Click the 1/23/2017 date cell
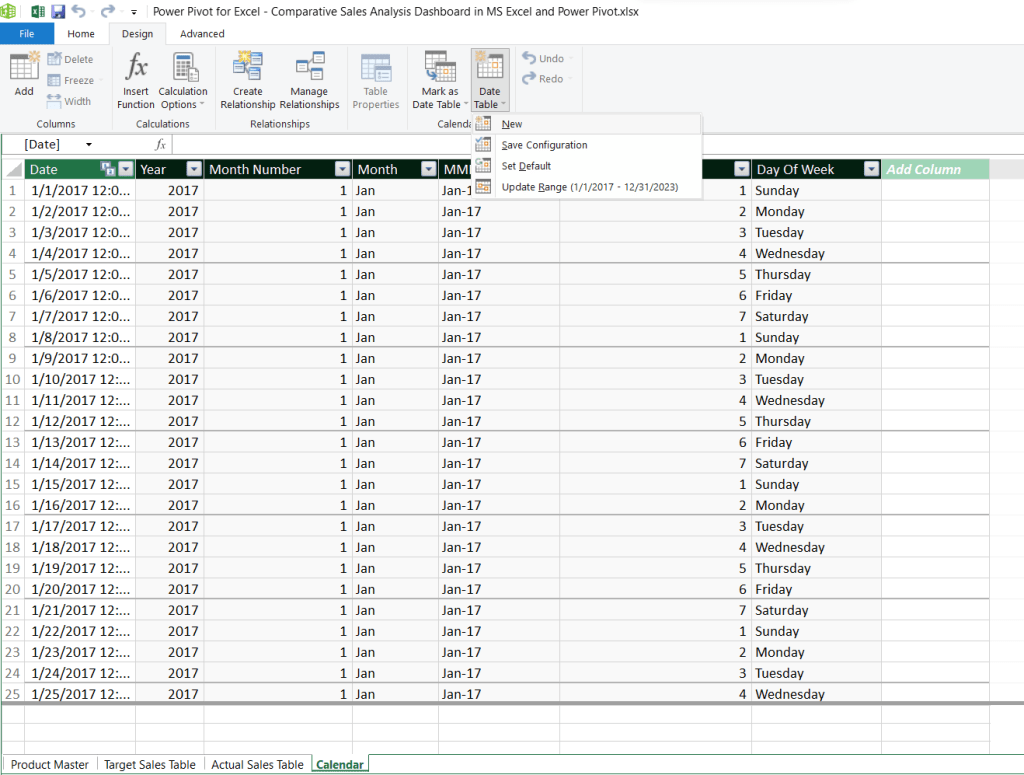1024x775 pixels. coord(80,652)
